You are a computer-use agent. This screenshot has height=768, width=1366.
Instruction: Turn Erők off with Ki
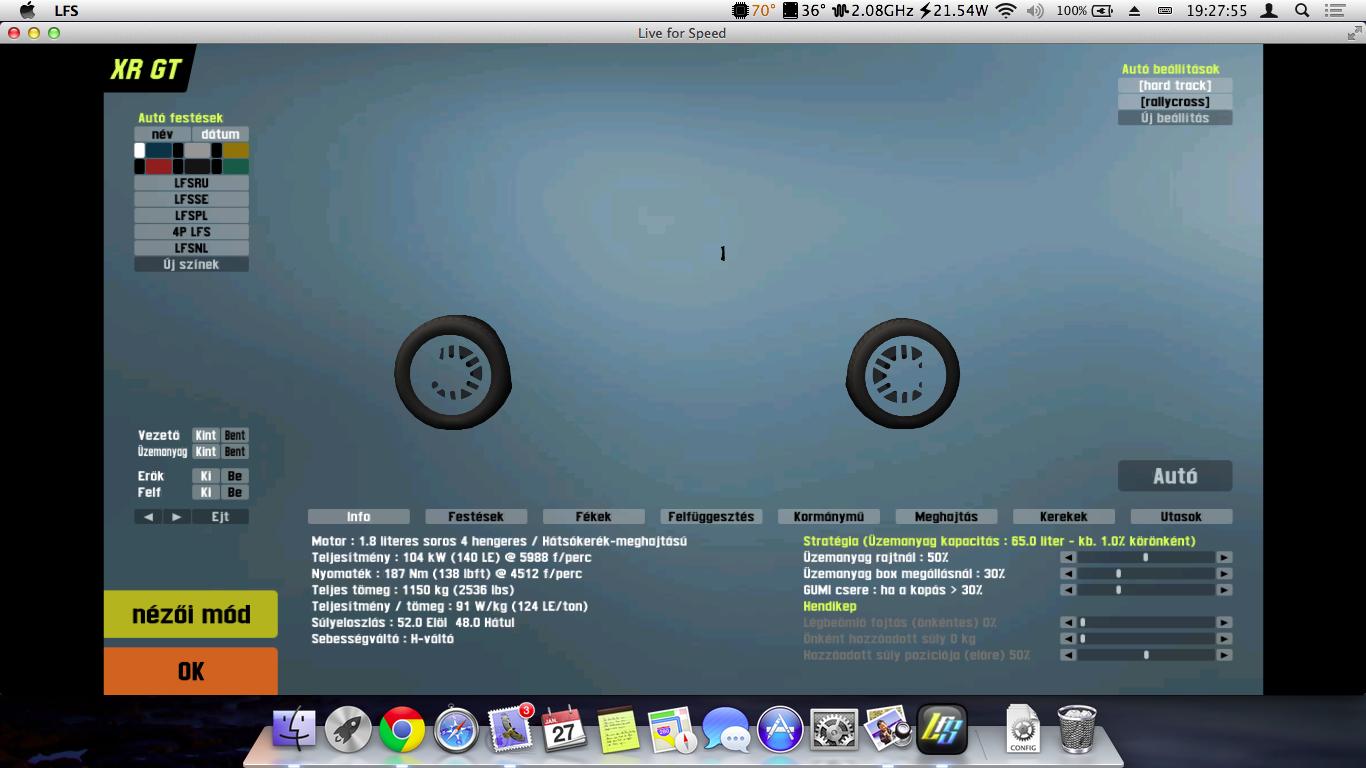pyautogui.click(x=206, y=477)
